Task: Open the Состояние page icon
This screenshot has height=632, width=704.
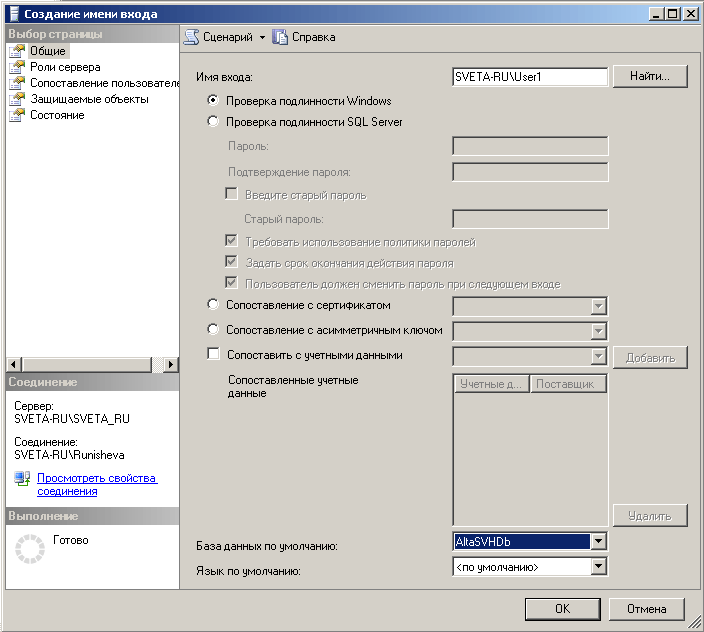Action: tap(17, 115)
